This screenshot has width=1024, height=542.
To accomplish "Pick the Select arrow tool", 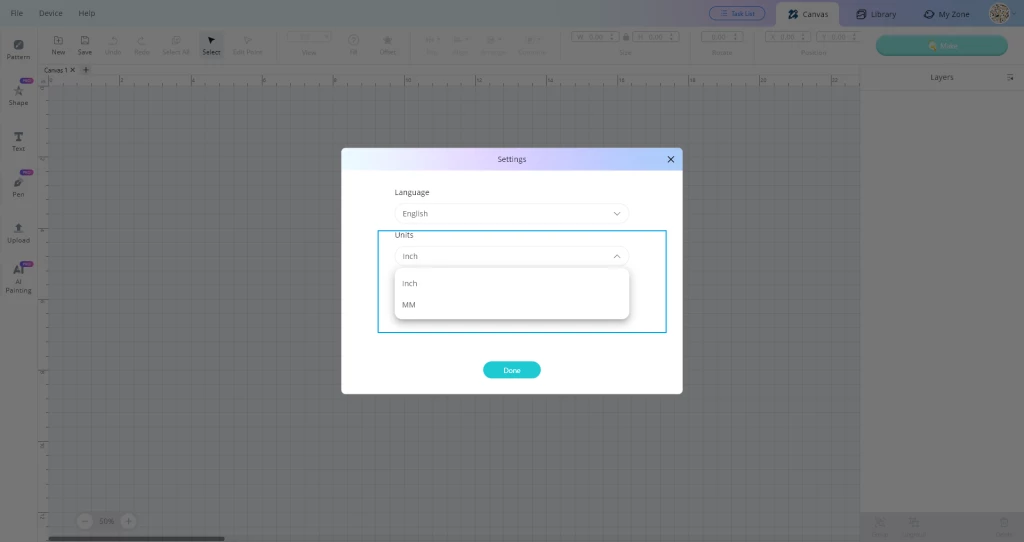I will point(211,45).
